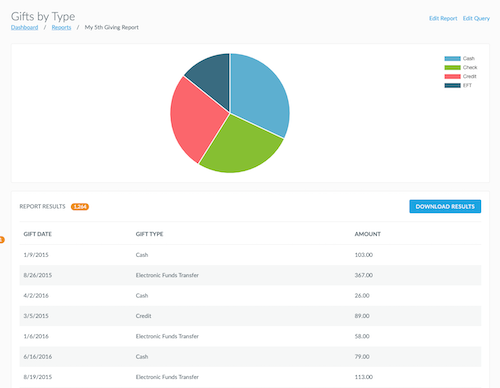Click the amount 103.00 cell
Screen dimensions: 500x388
(x=364, y=255)
